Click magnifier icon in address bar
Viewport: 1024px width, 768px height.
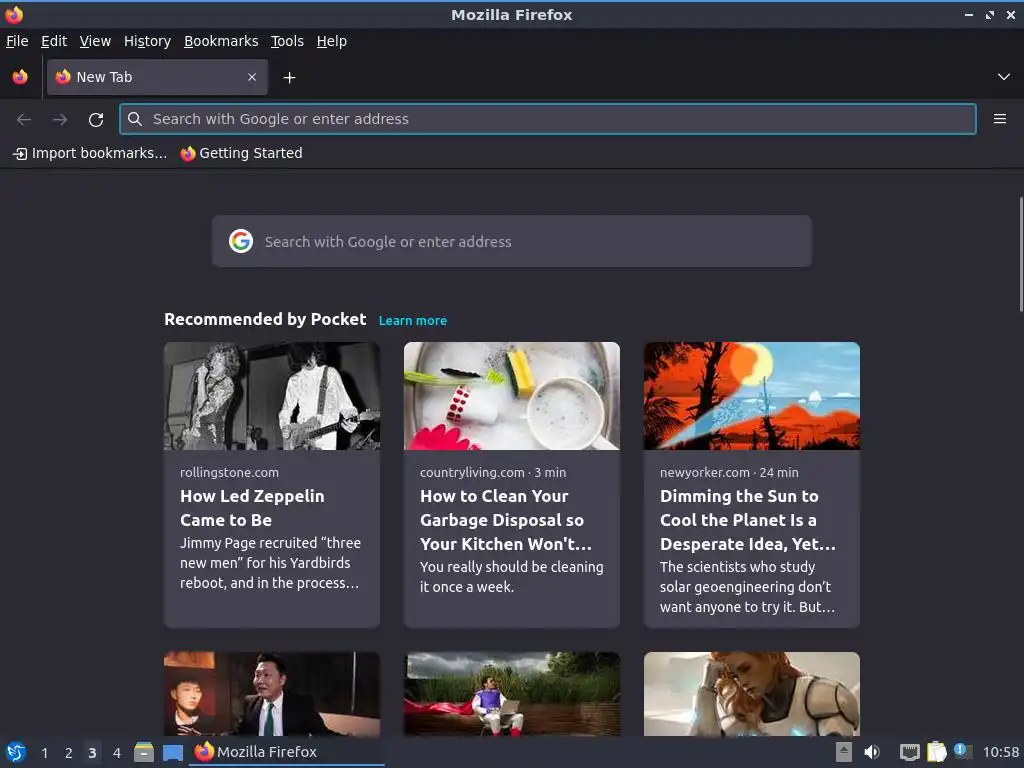pyautogui.click(x=135, y=119)
